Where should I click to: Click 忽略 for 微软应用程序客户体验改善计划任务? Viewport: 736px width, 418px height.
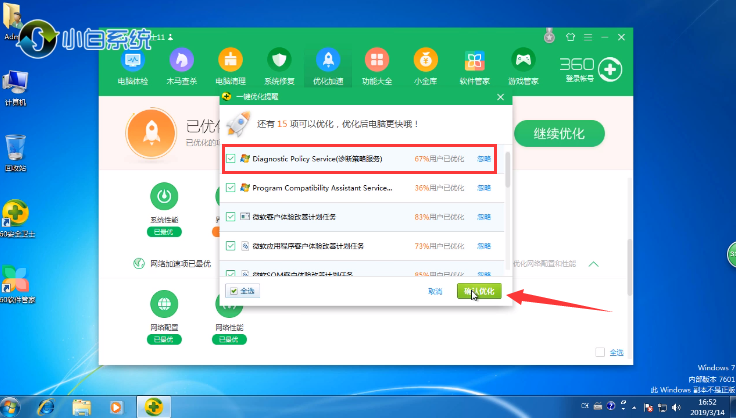tap(484, 246)
